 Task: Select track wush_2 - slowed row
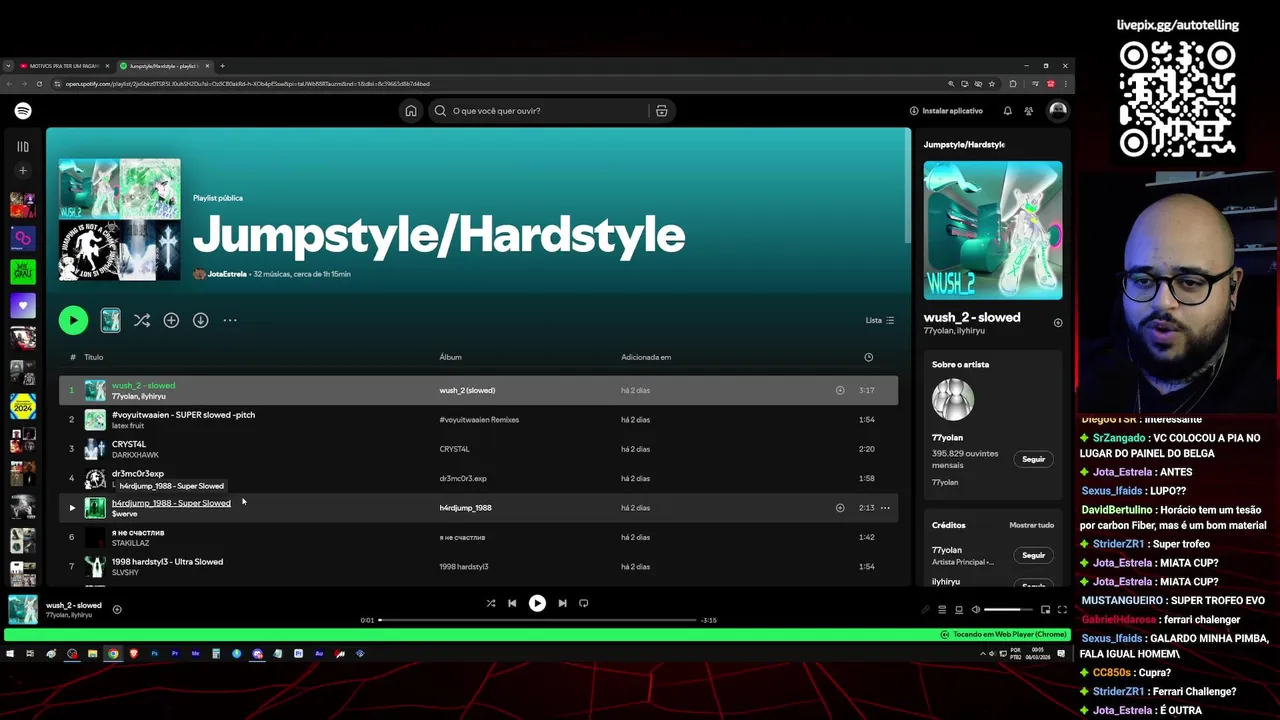[x=478, y=390]
